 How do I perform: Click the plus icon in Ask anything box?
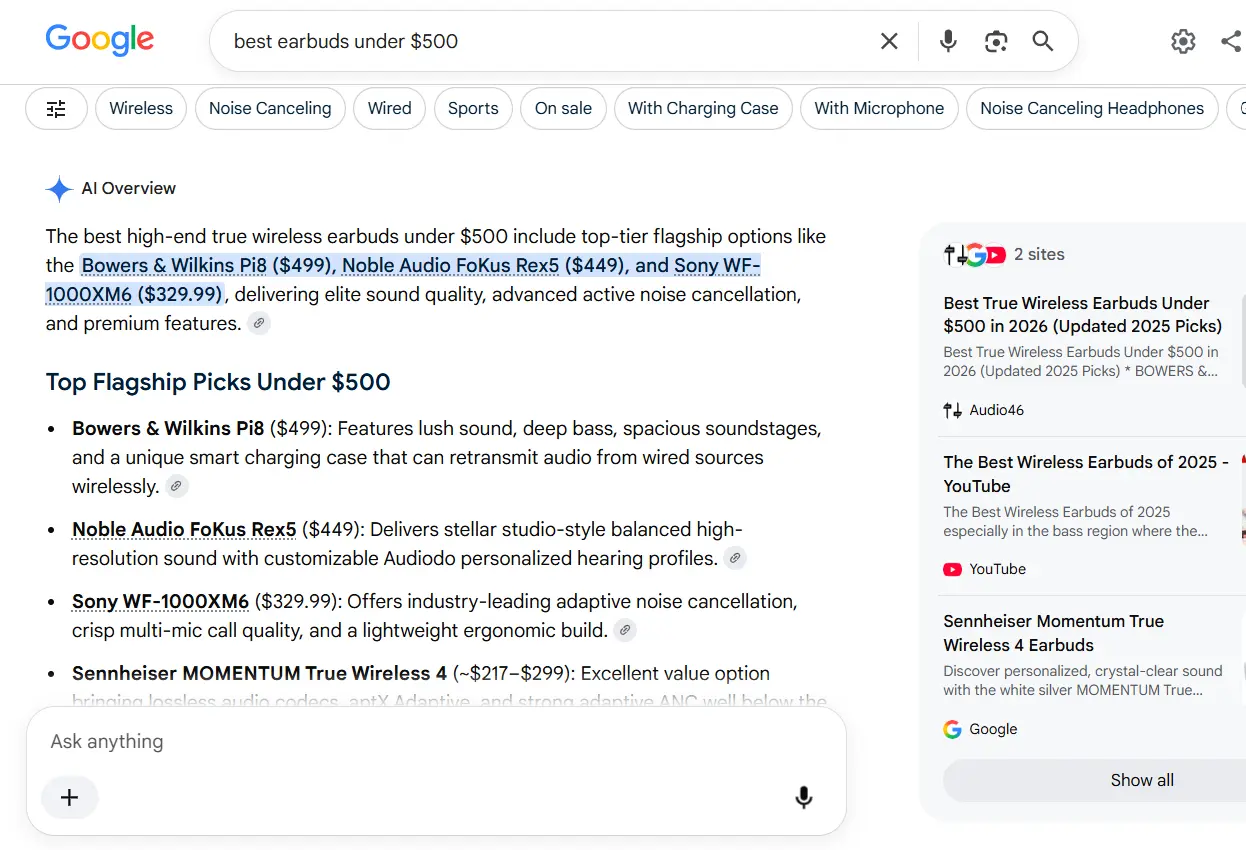[x=69, y=797]
